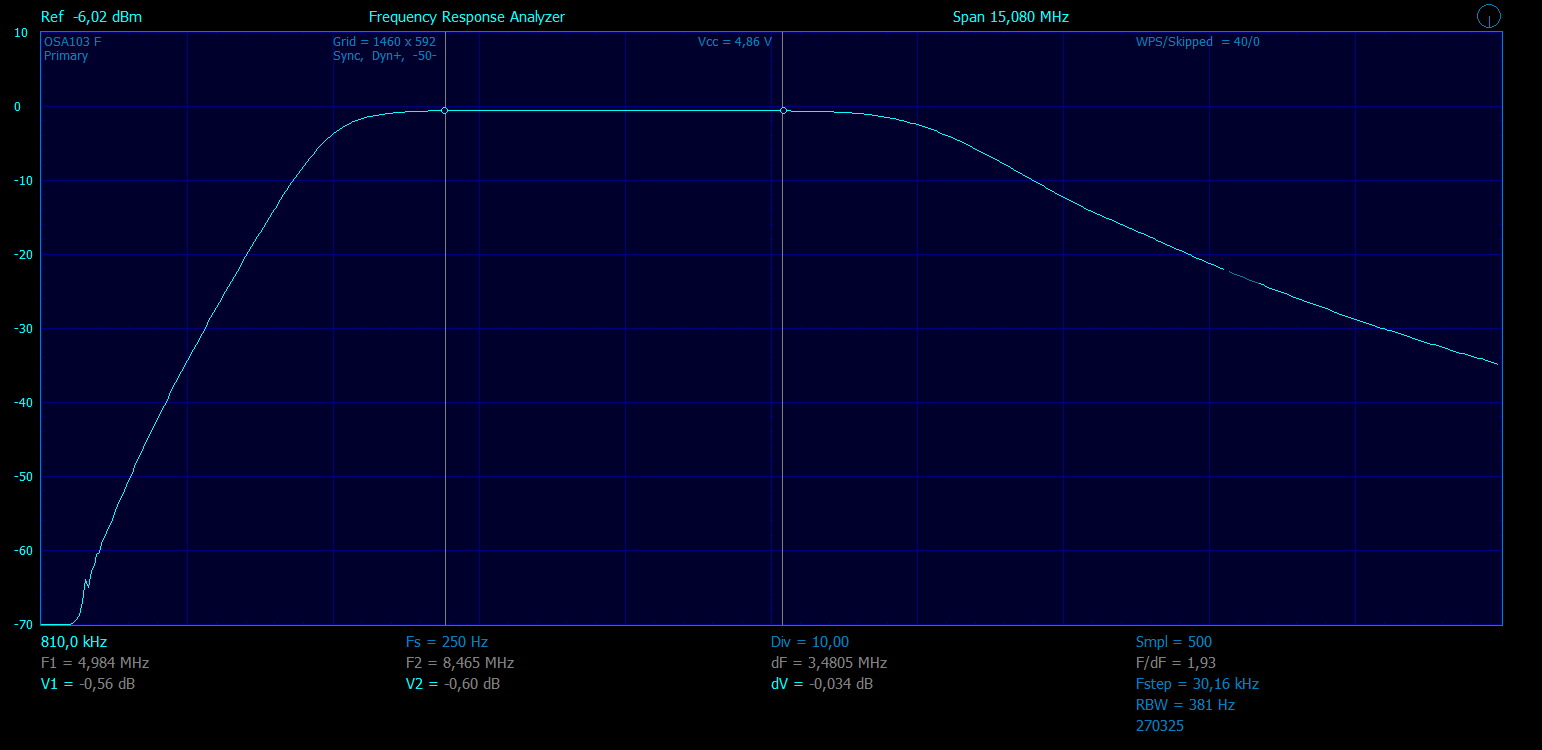
Task: Click the Grid = 1460 x 592 label
Action: 384,42
